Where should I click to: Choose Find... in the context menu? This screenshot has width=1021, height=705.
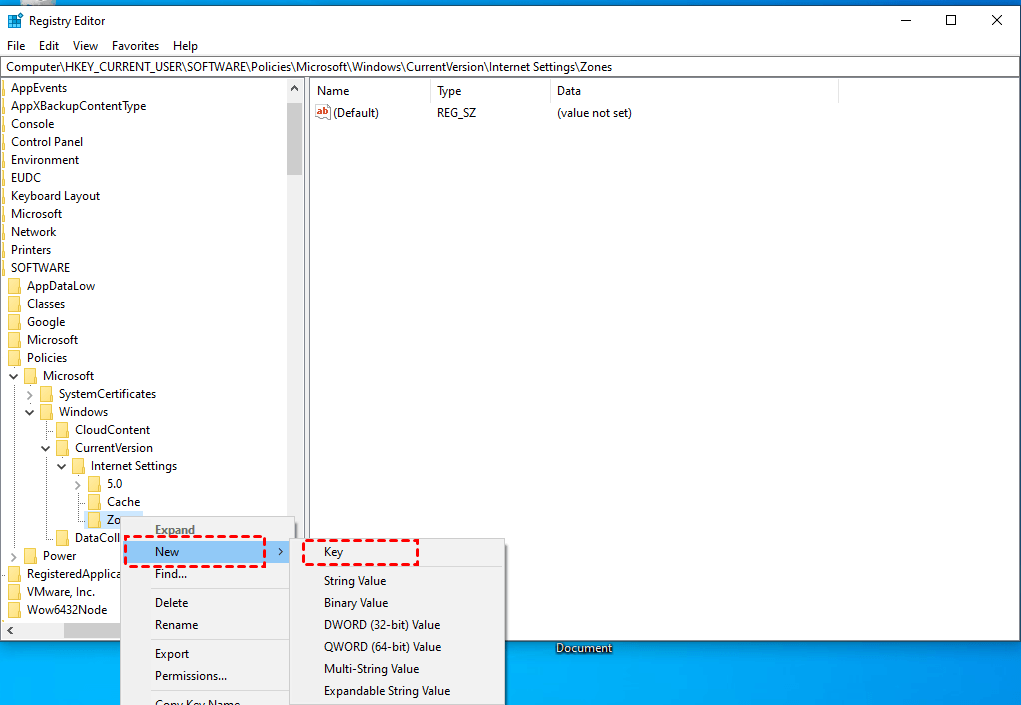[207, 574]
